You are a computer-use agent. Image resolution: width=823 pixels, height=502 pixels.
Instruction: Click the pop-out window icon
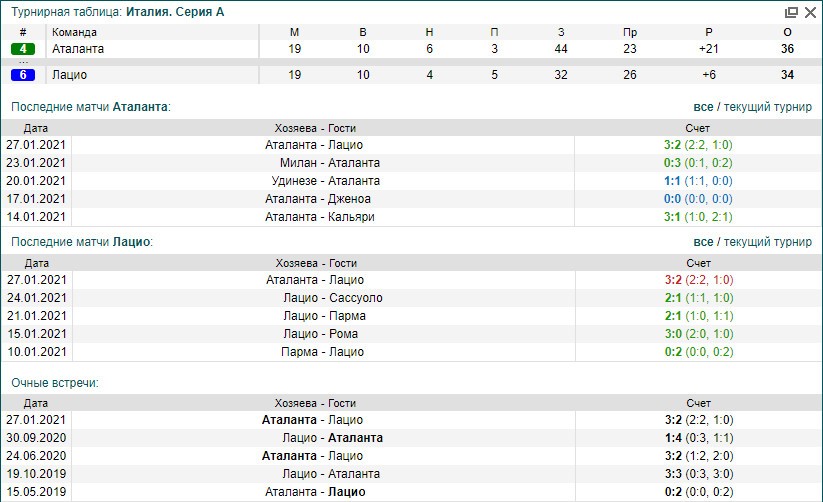pos(792,12)
